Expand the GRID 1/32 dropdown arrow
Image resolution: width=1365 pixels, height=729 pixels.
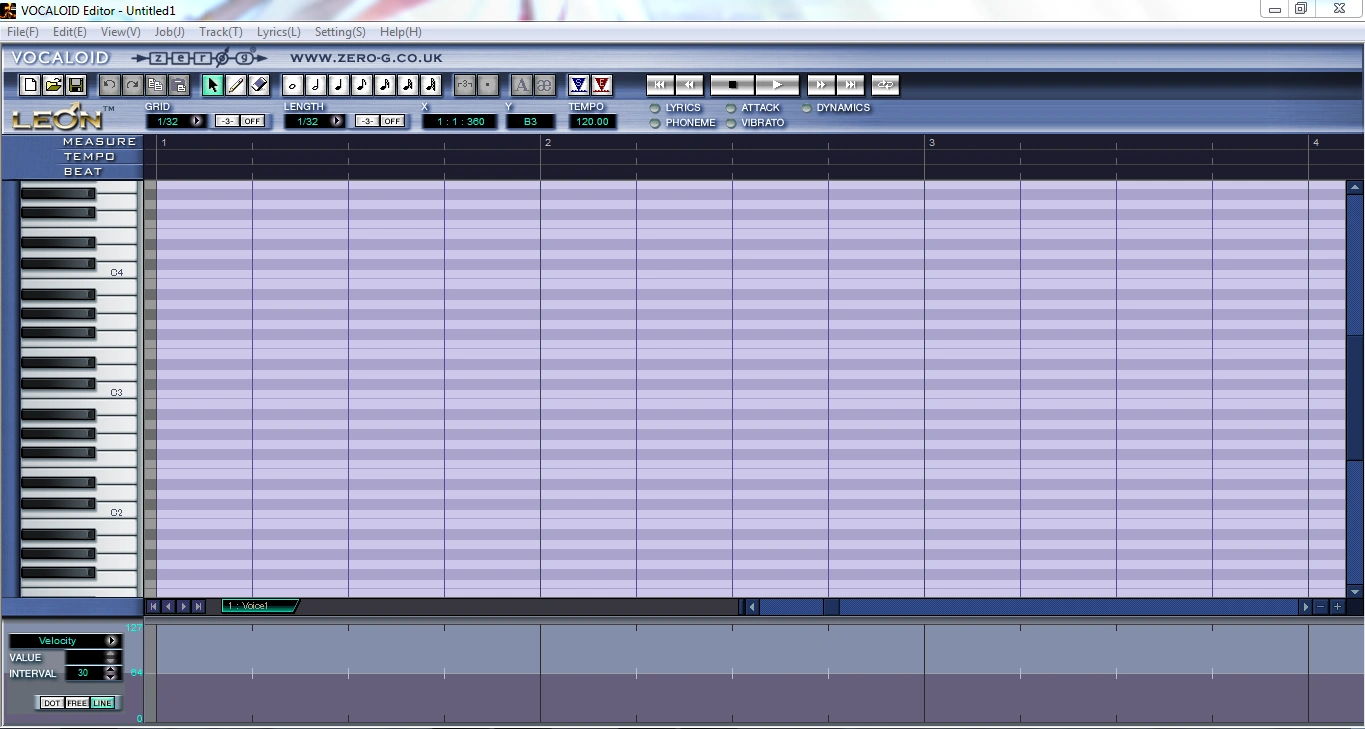196,121
